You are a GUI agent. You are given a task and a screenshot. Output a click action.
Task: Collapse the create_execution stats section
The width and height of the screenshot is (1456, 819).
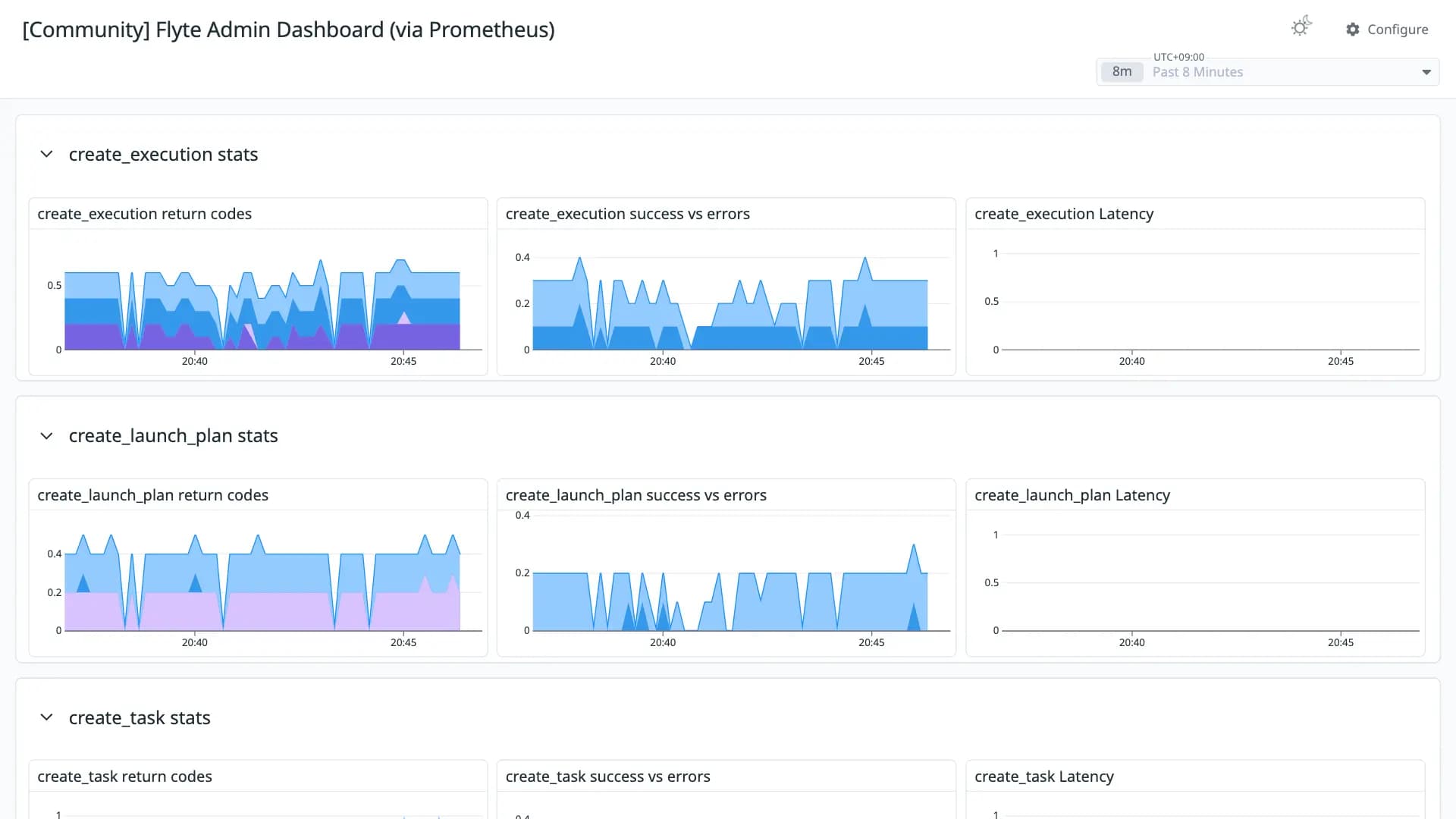point(46,155)
